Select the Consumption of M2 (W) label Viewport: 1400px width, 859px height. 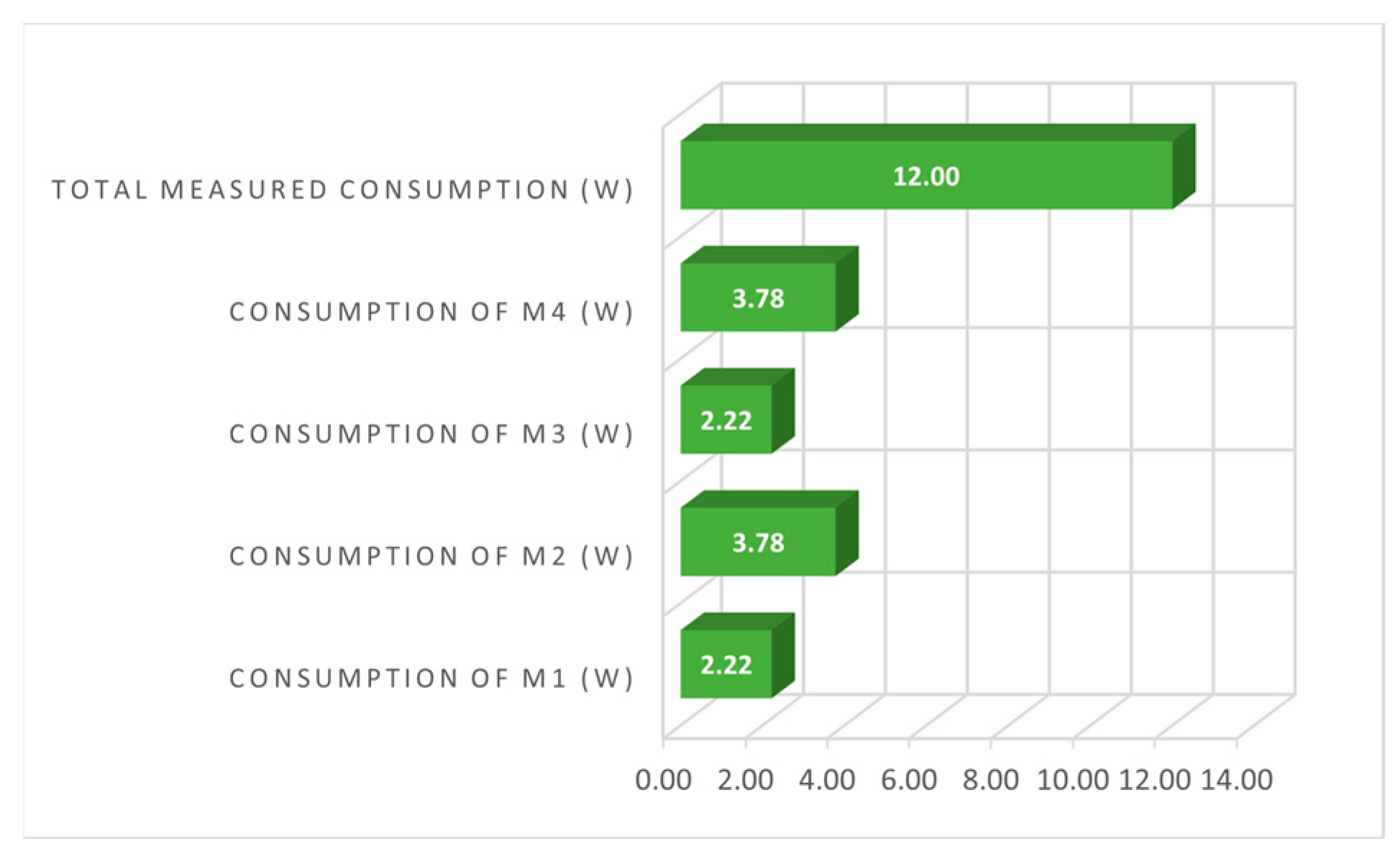point(431,556)
